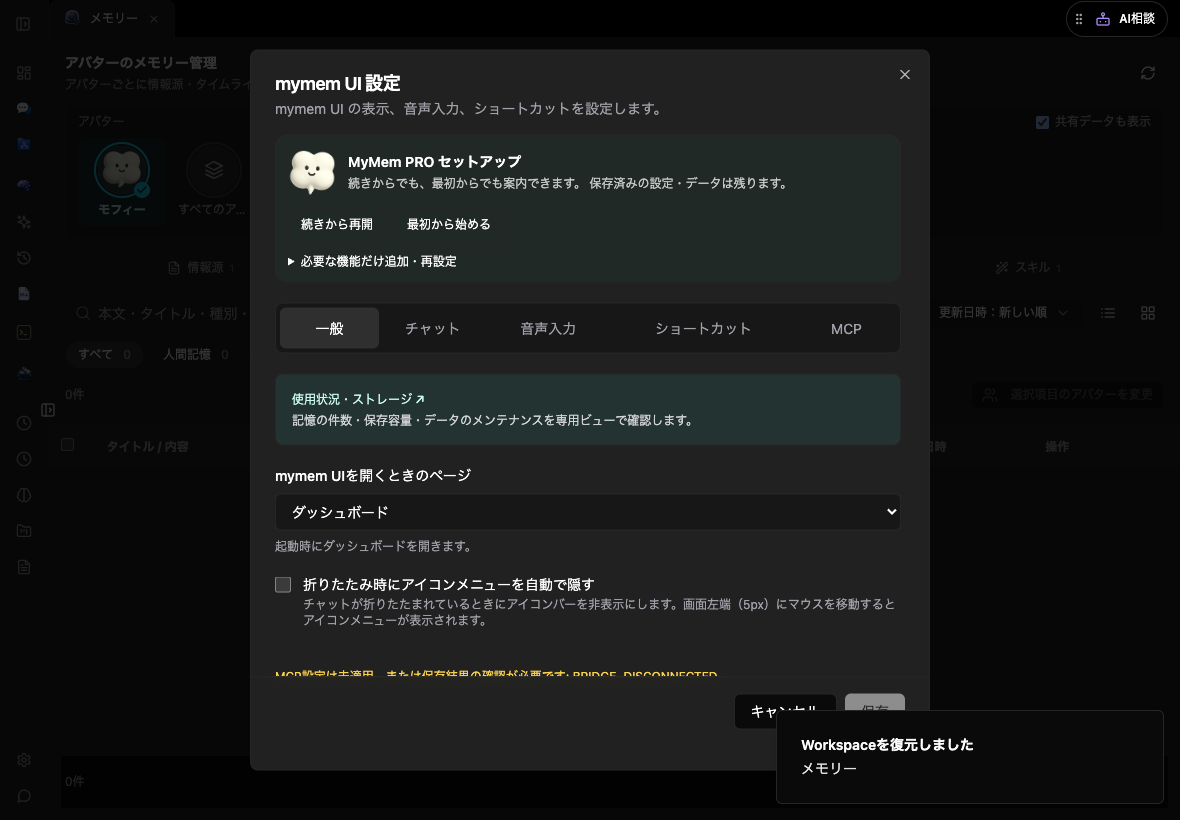This screenshot has width=1180, height=820.
Task: Open the スキル tab in memory page
Action: (x=1028, y=268)
